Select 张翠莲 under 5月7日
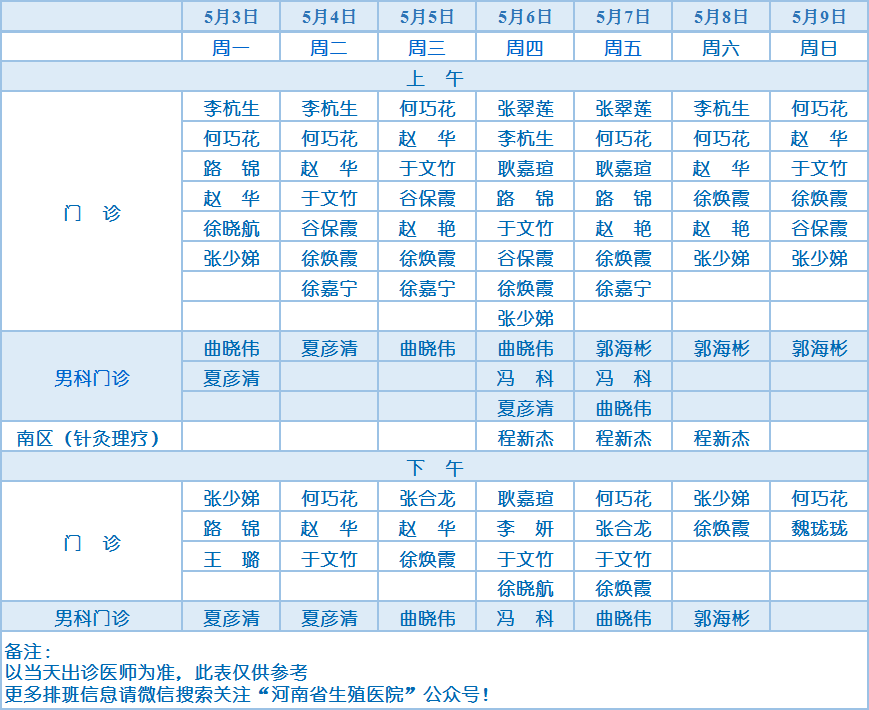869x710 pixels. (623, 108)
